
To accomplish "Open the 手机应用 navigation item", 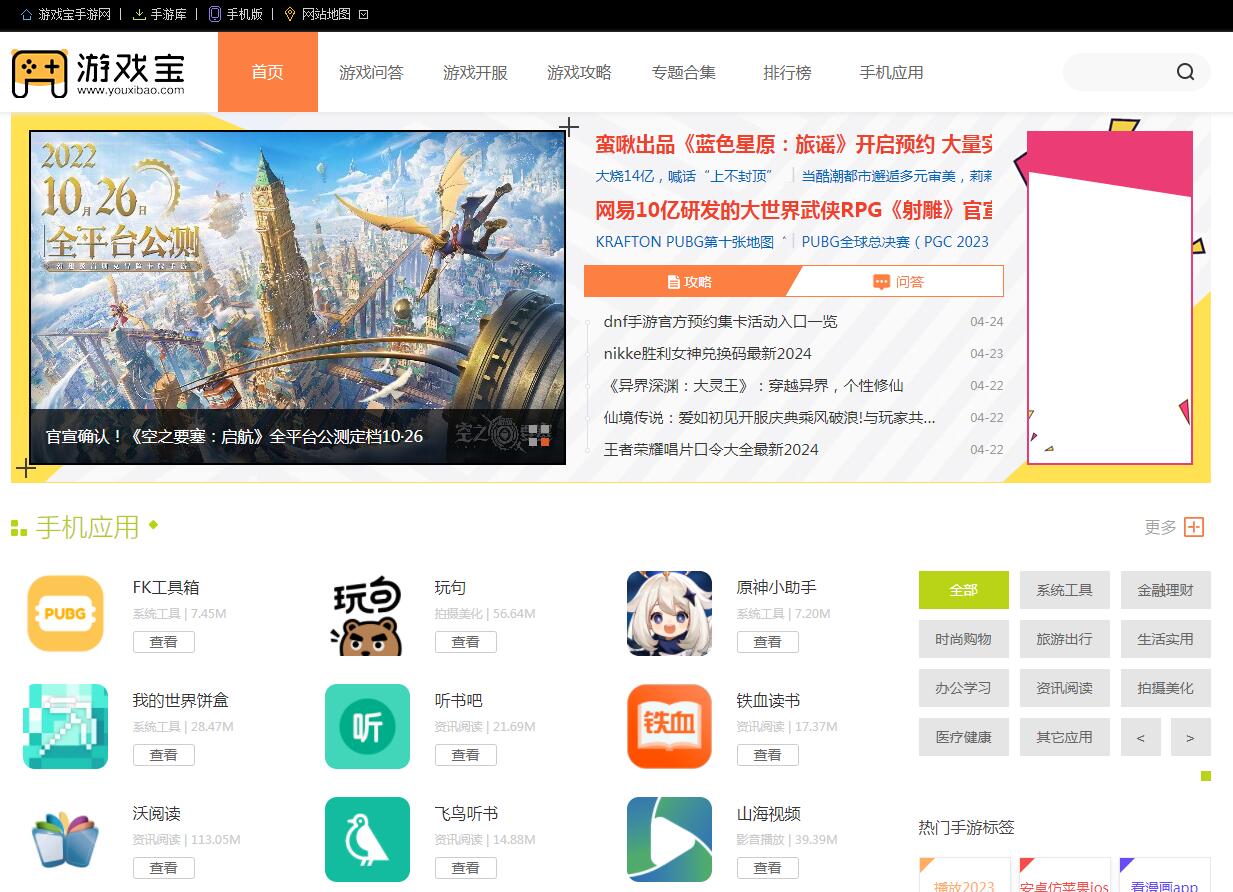I will click(x=891, y=72).
